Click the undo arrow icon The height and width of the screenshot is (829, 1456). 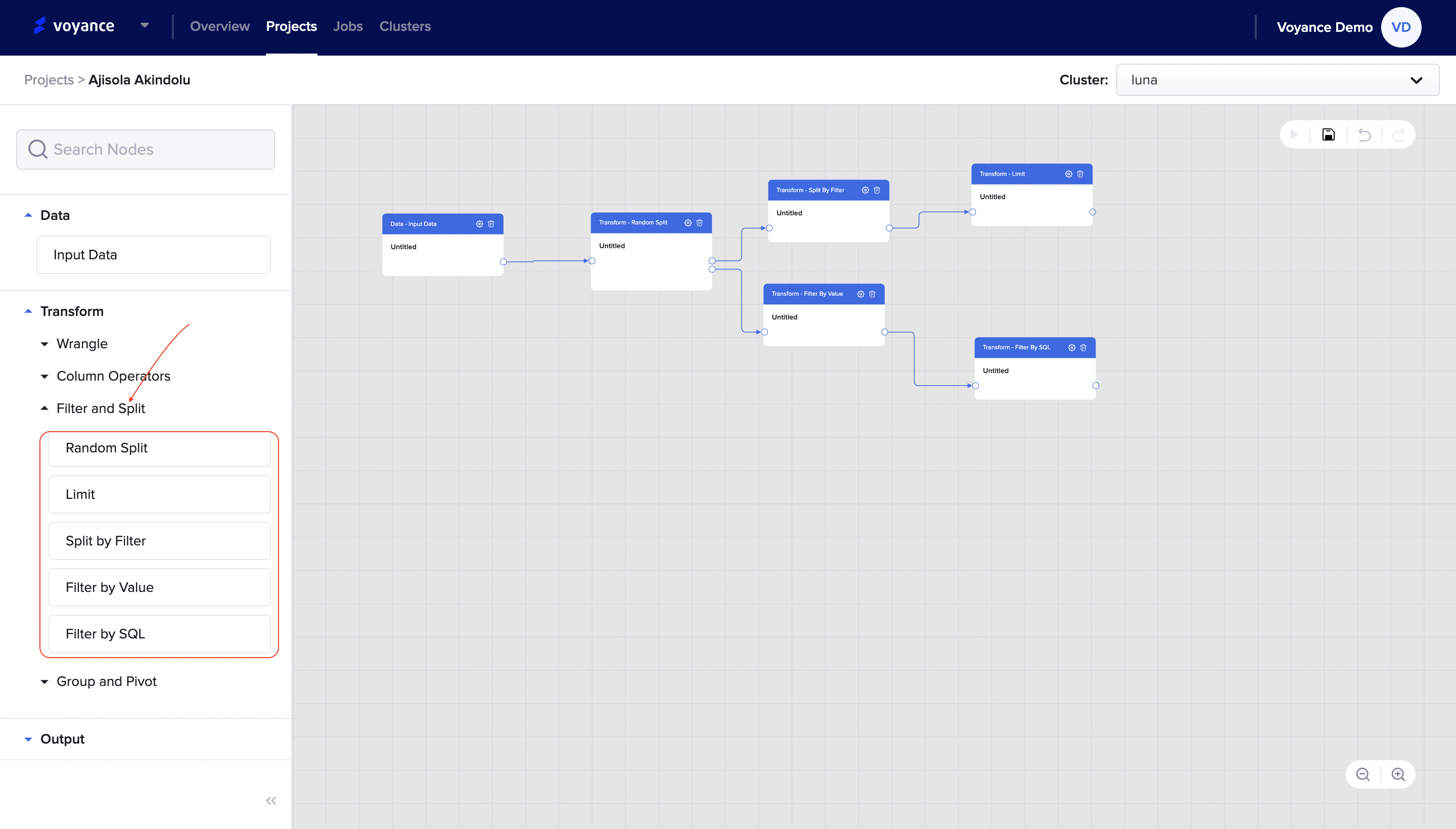1364,135
